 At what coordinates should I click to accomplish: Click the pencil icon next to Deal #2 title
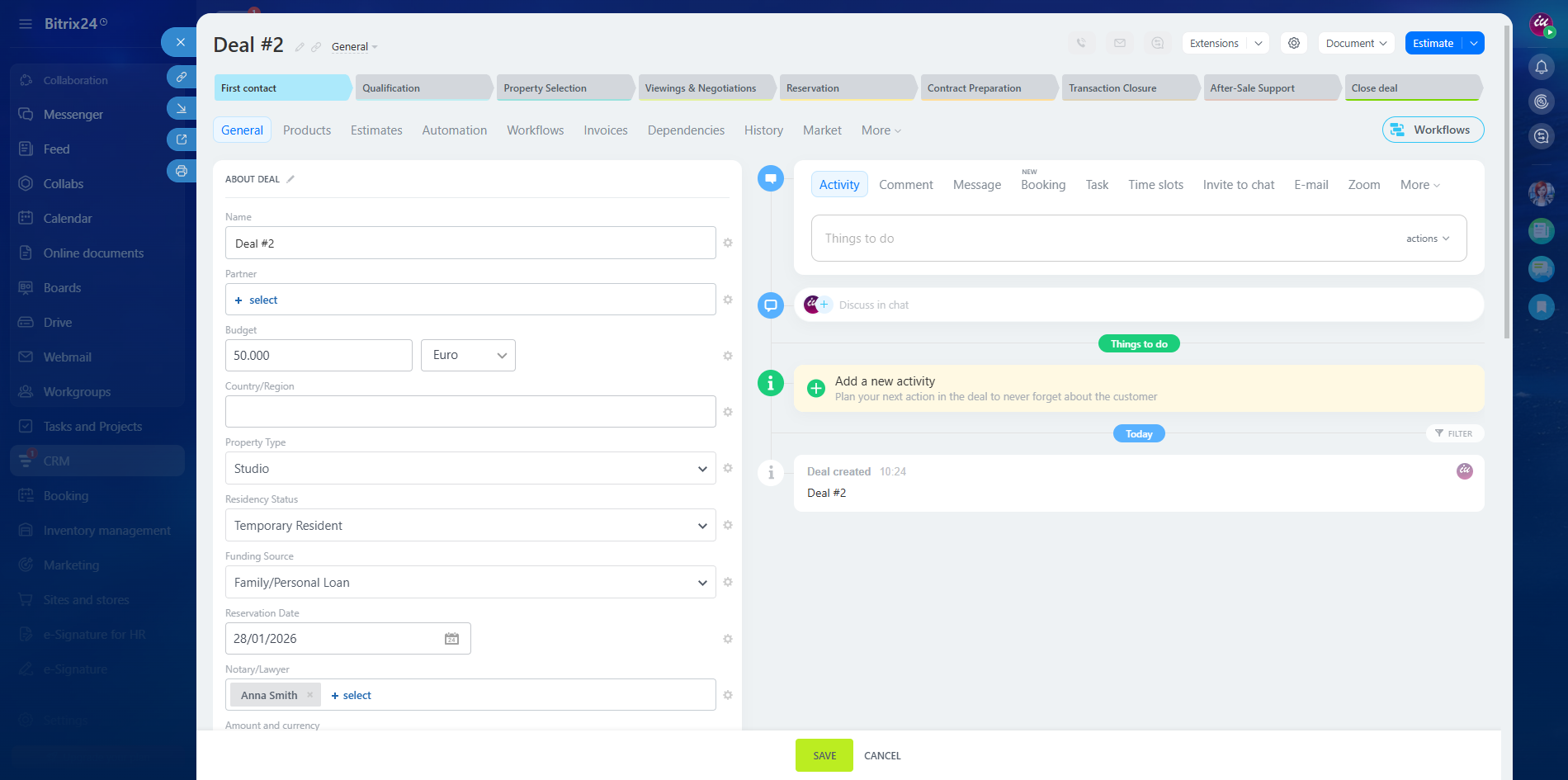tap(300, 47)
